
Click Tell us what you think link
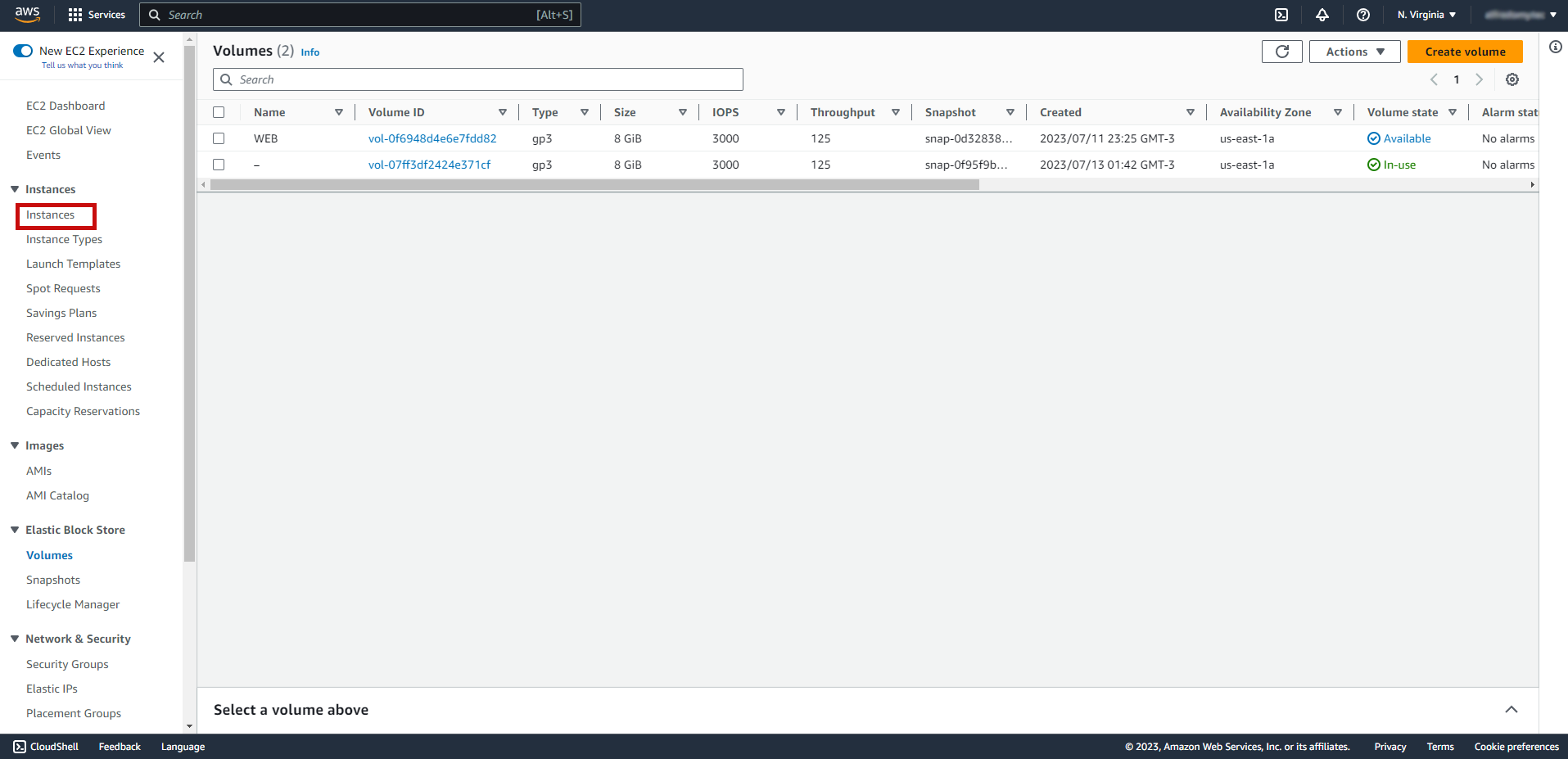[x=82, y=66]
